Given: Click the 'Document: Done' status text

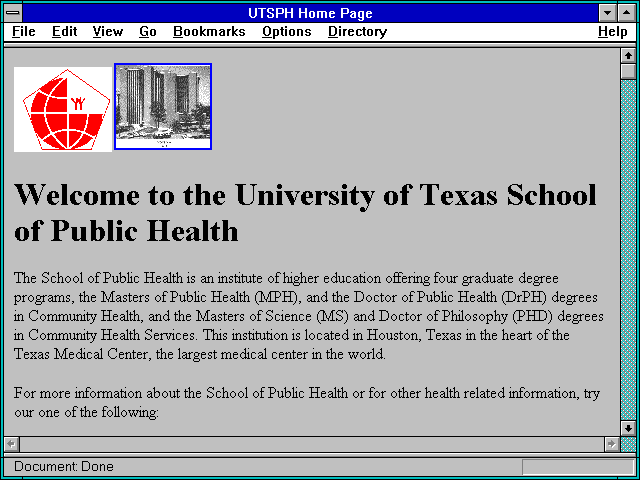Looking at the screenshot, I should coord(64,466).
